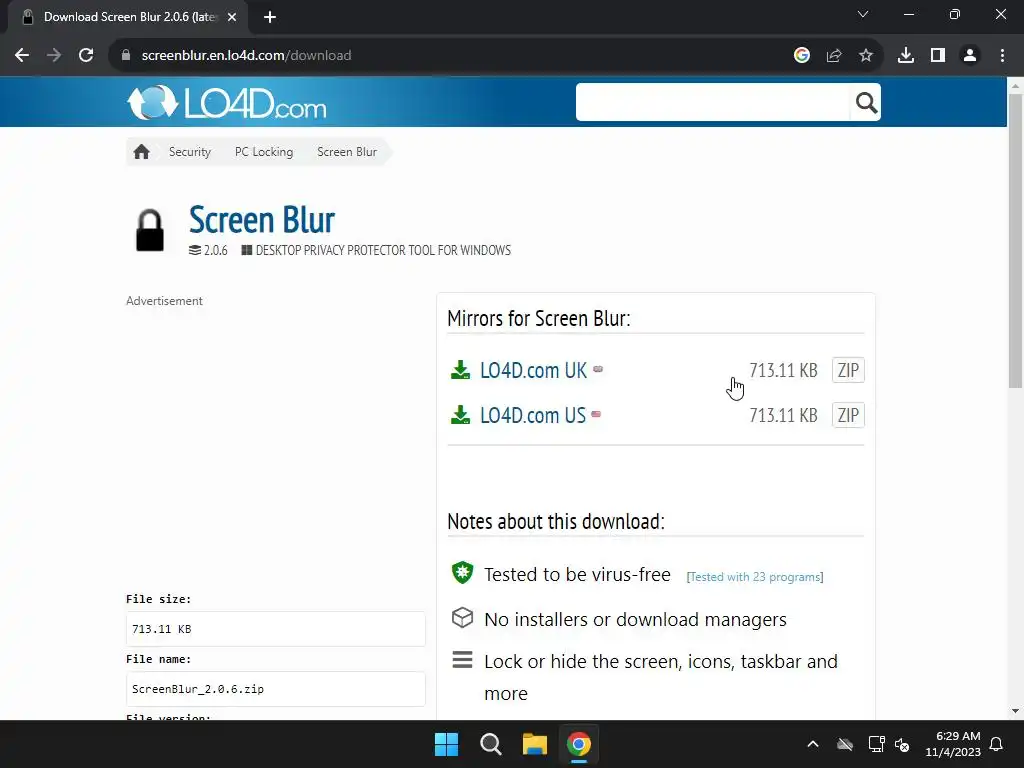Click the LO4D.com UK download icon
The height and width of the screenshot is (768, 1024).
460,370
